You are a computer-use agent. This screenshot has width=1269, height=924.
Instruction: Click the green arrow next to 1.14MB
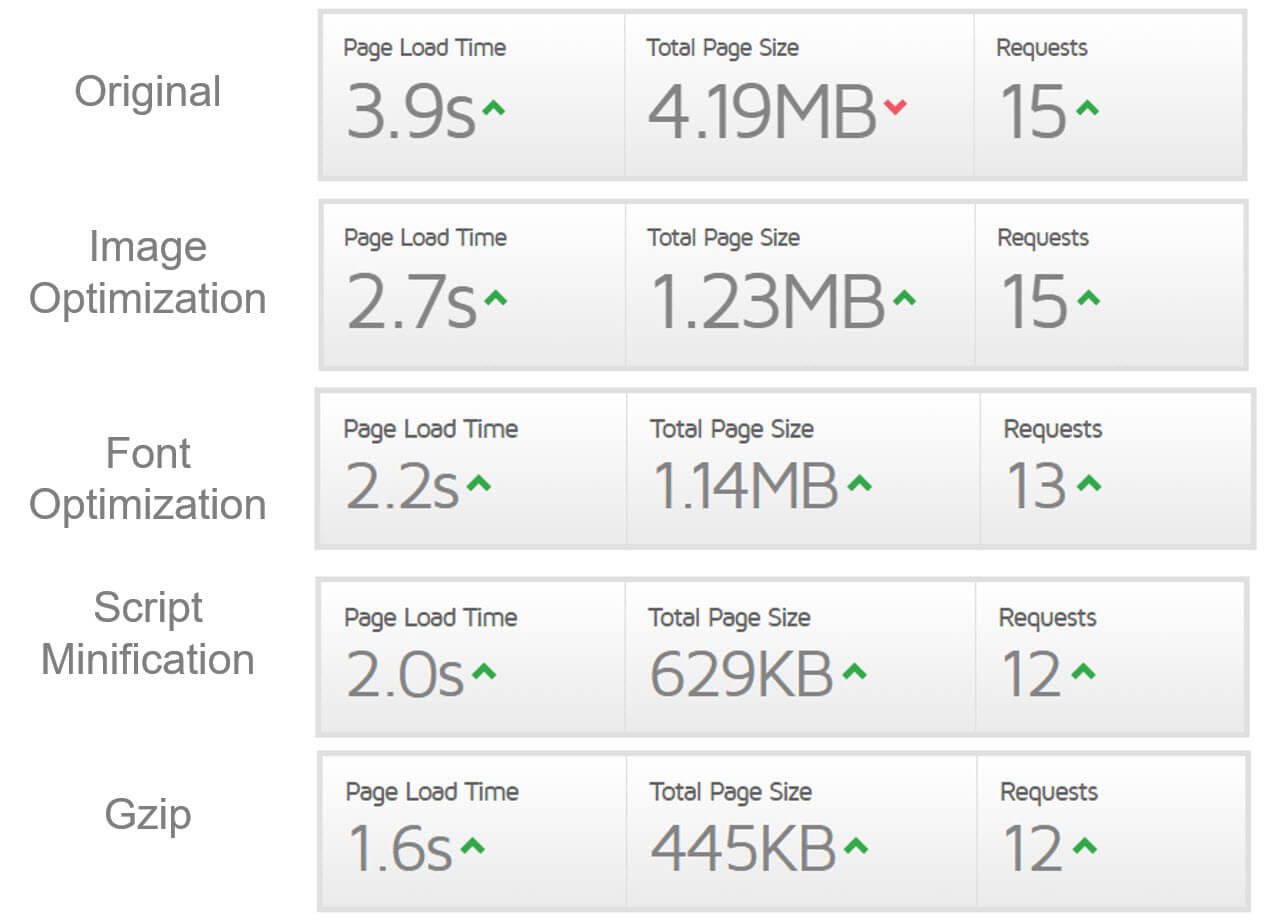pyautogui.click(x=859, y=483)
